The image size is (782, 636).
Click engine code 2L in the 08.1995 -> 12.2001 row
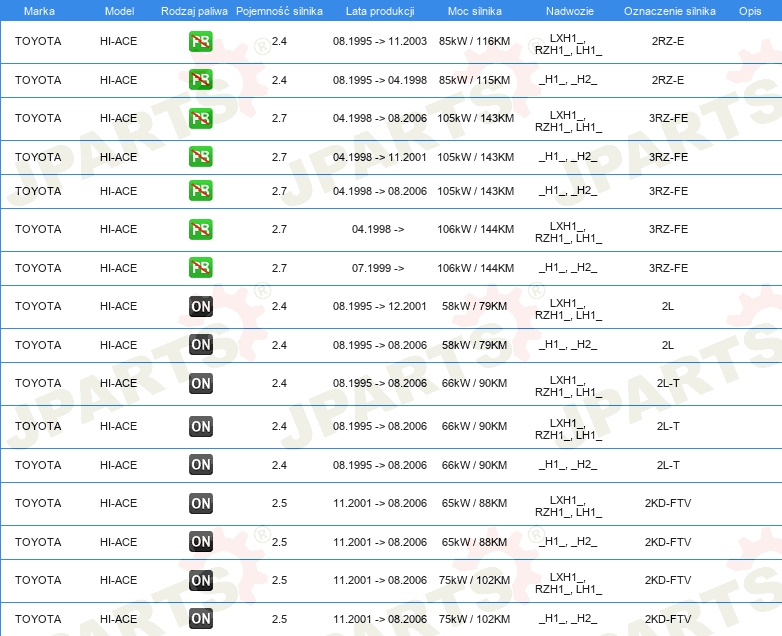[x=668, y=306]
